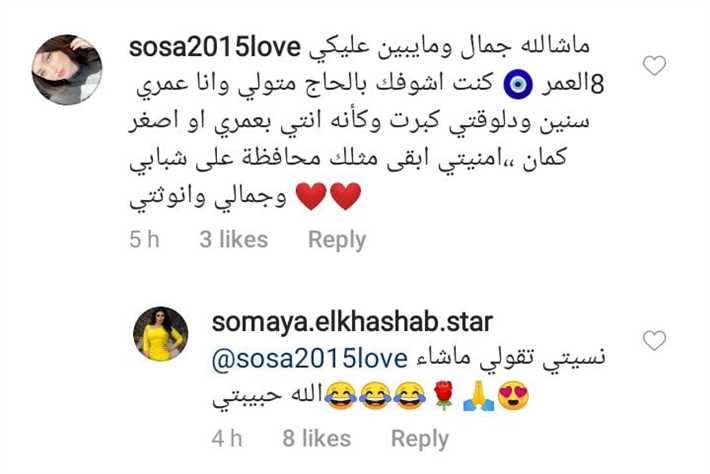Open the yellow dress profile picture

(160, 334)
